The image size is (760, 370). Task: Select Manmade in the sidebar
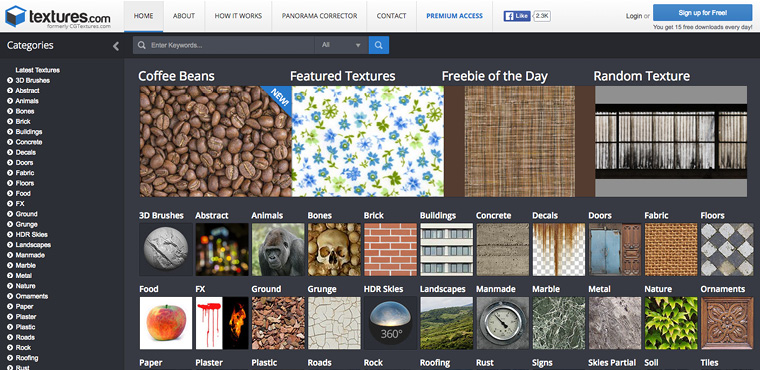coord(30,255)
